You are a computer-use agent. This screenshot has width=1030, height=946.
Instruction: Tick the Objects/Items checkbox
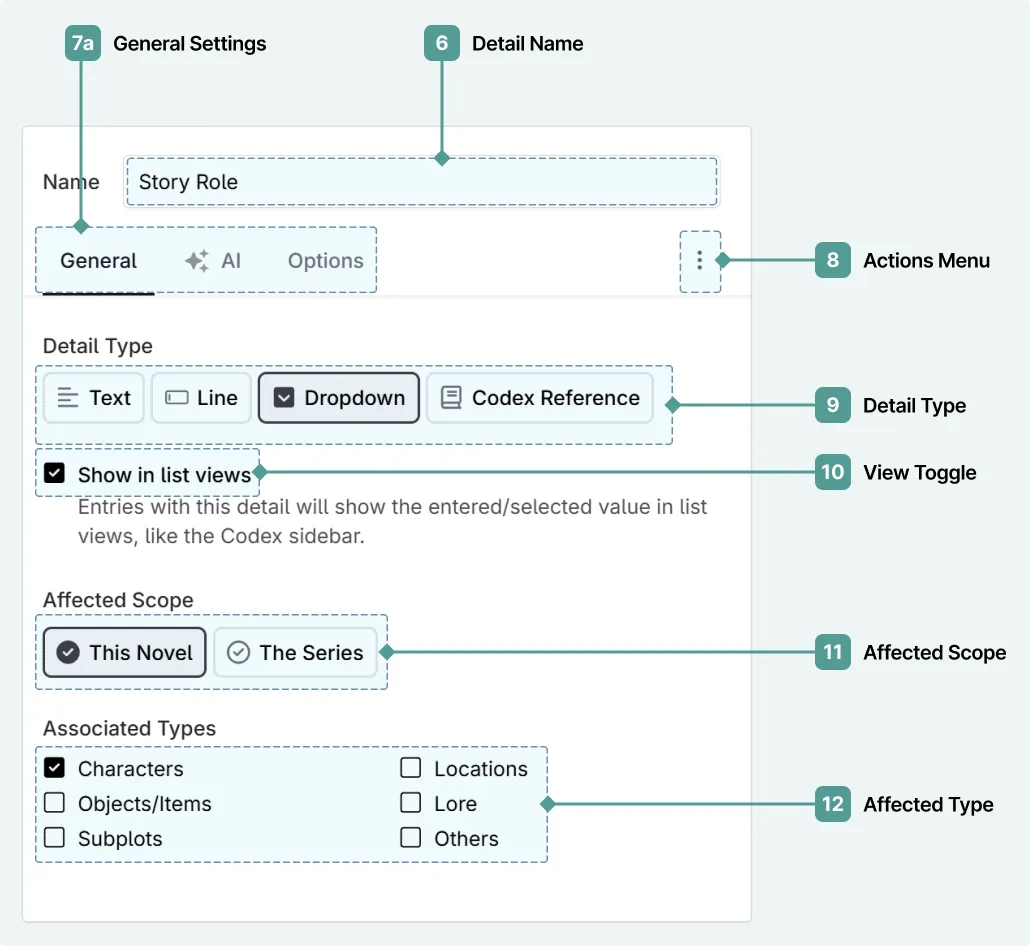pos(55,803)
